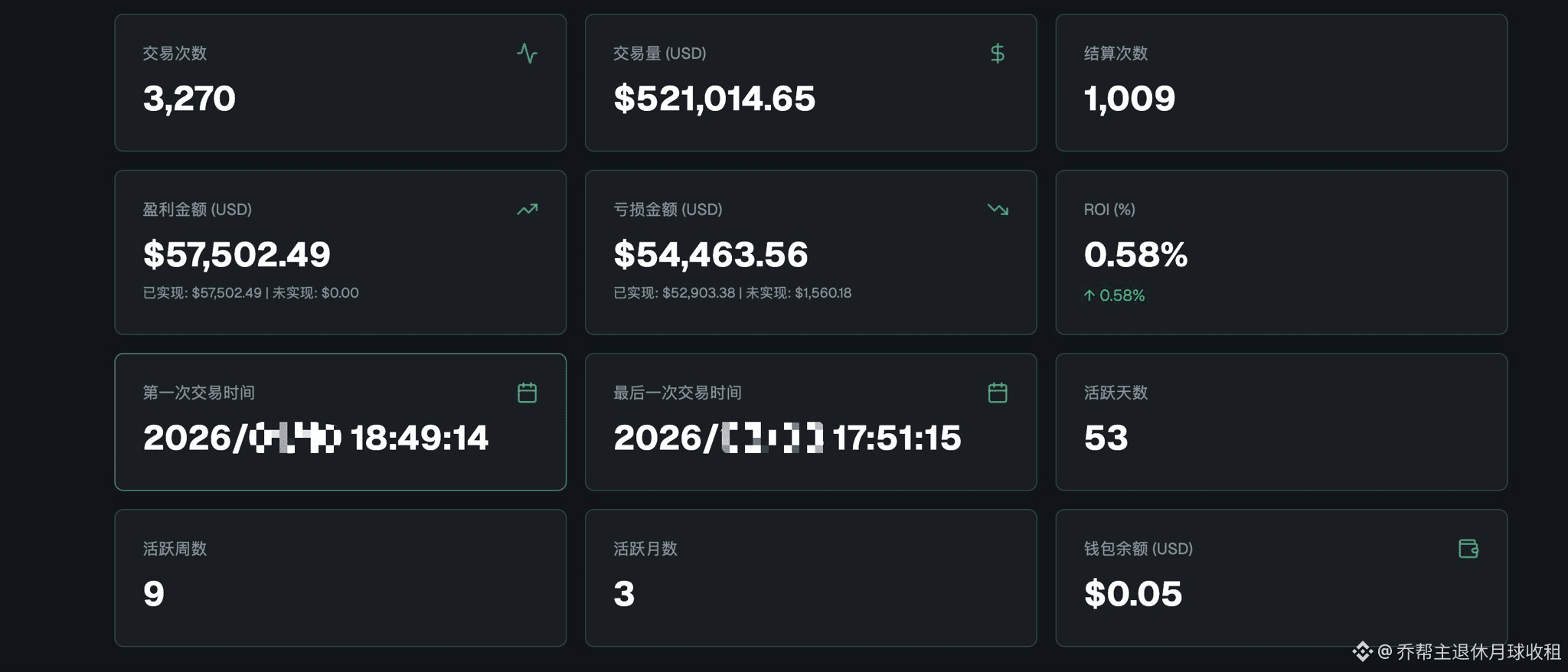Click the 活跃天数 value 53
The height and width of the screenshot is (672, 1568).
coord(1106,438)
